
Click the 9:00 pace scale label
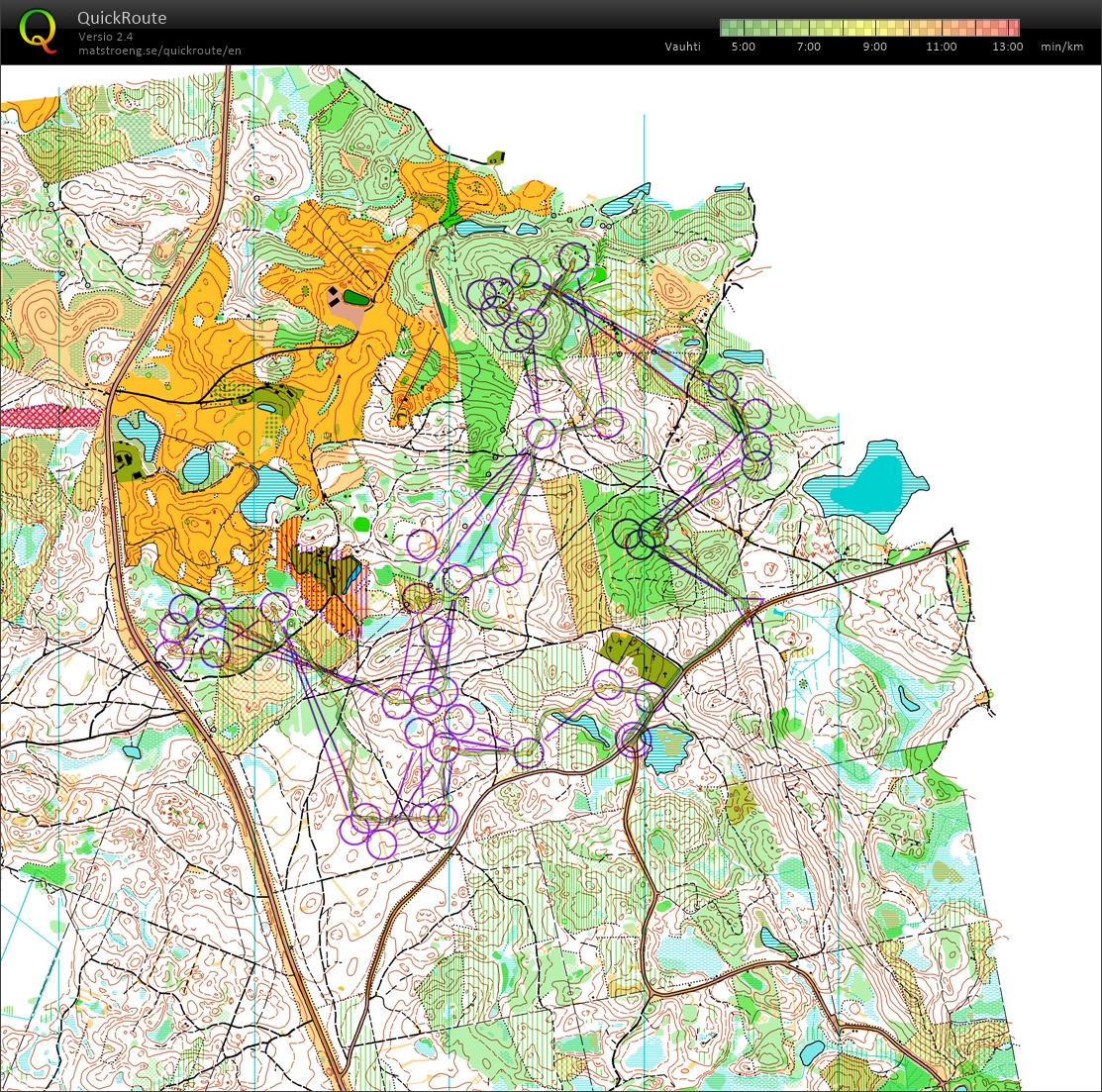(x=875, y=47)
